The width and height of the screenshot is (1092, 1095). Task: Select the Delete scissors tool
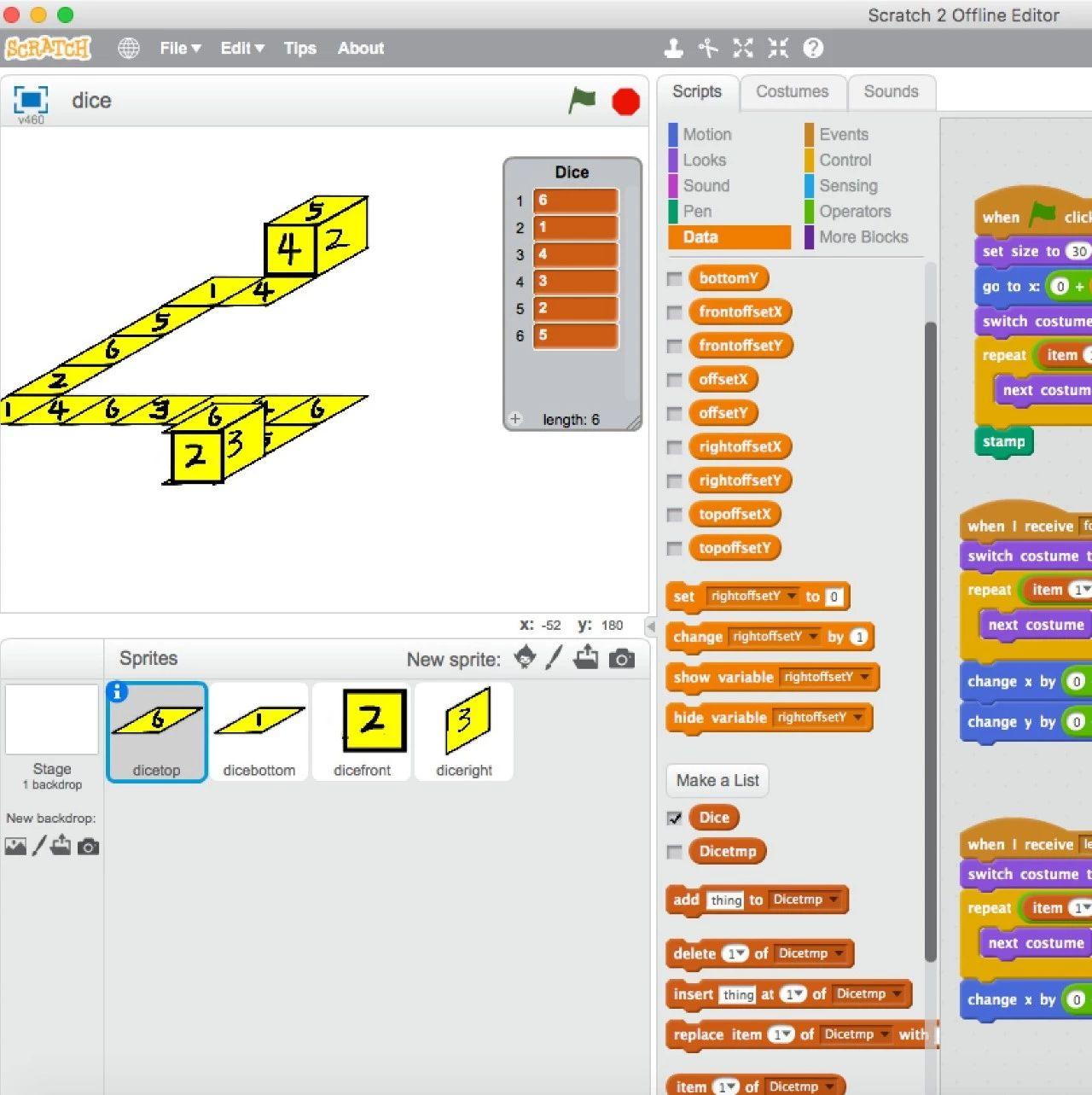coord(708,49)
